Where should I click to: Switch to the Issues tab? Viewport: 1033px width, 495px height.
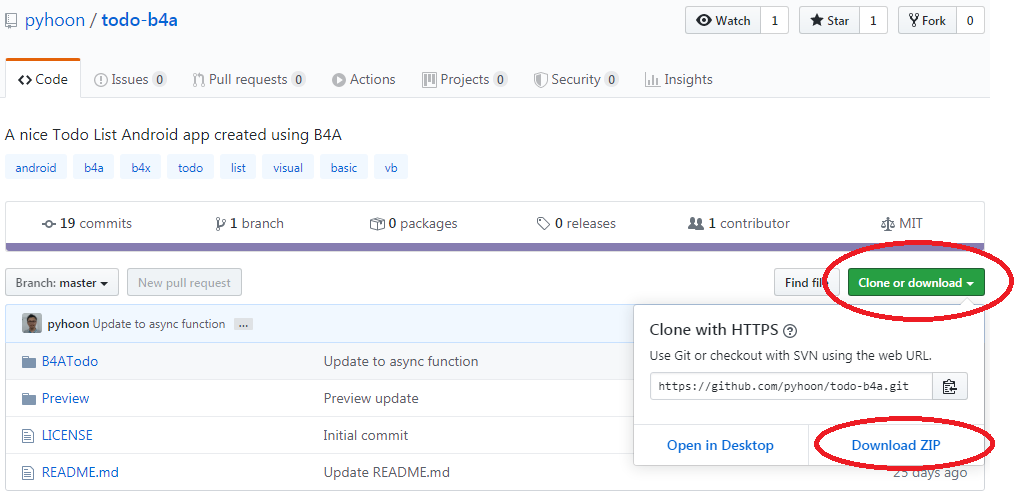click(x=129, y=79)
